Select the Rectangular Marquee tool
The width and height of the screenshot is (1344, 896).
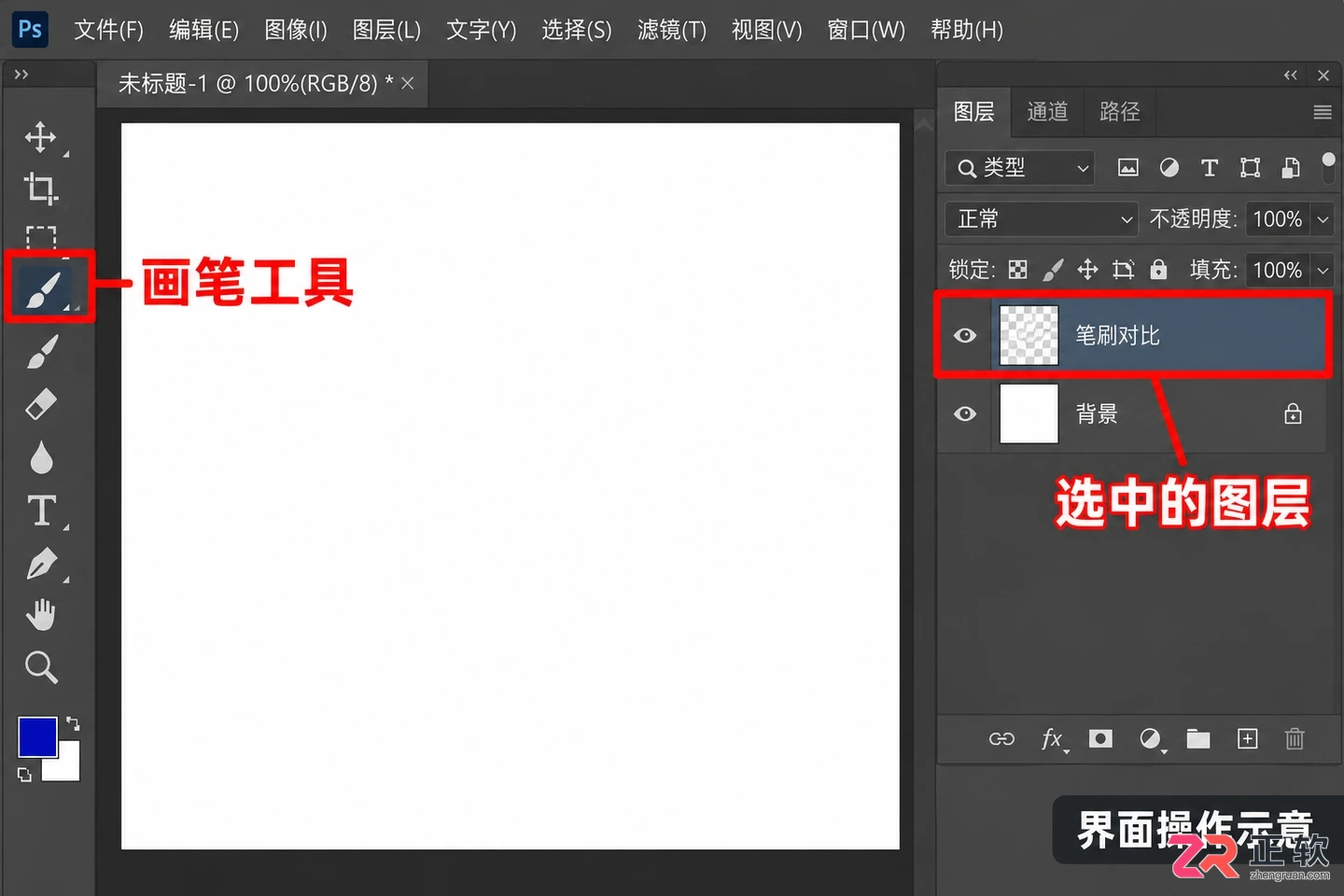40,237
